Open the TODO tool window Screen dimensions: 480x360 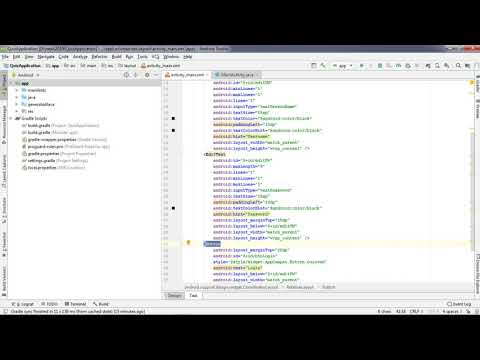pos(49,304)
